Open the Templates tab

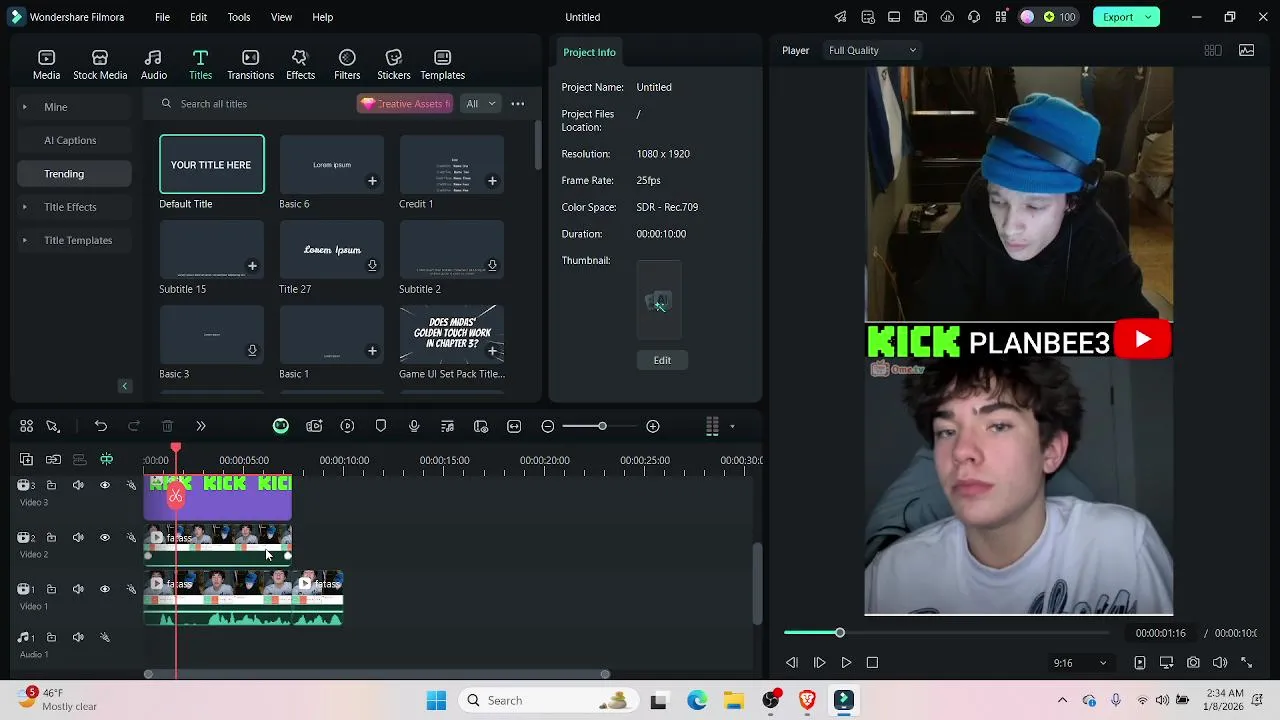coord(442,65)
